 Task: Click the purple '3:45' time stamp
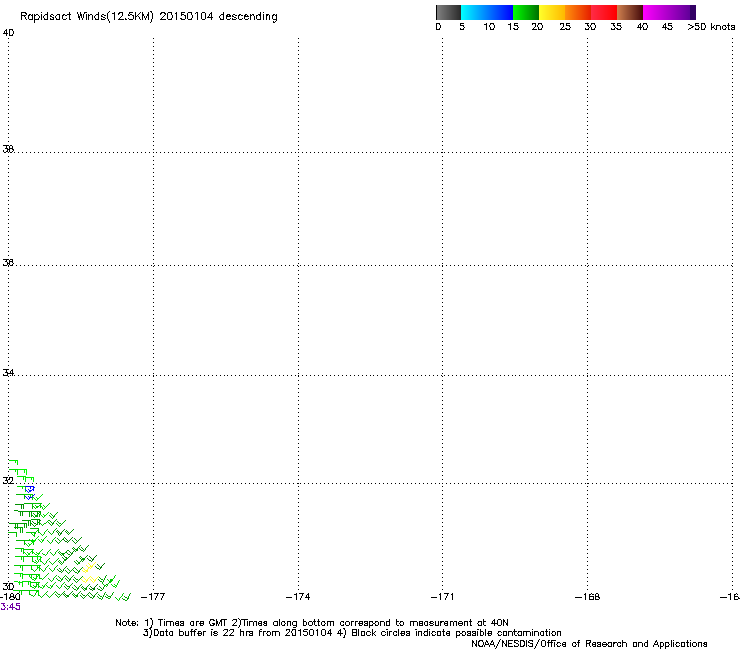pos(10,607)
